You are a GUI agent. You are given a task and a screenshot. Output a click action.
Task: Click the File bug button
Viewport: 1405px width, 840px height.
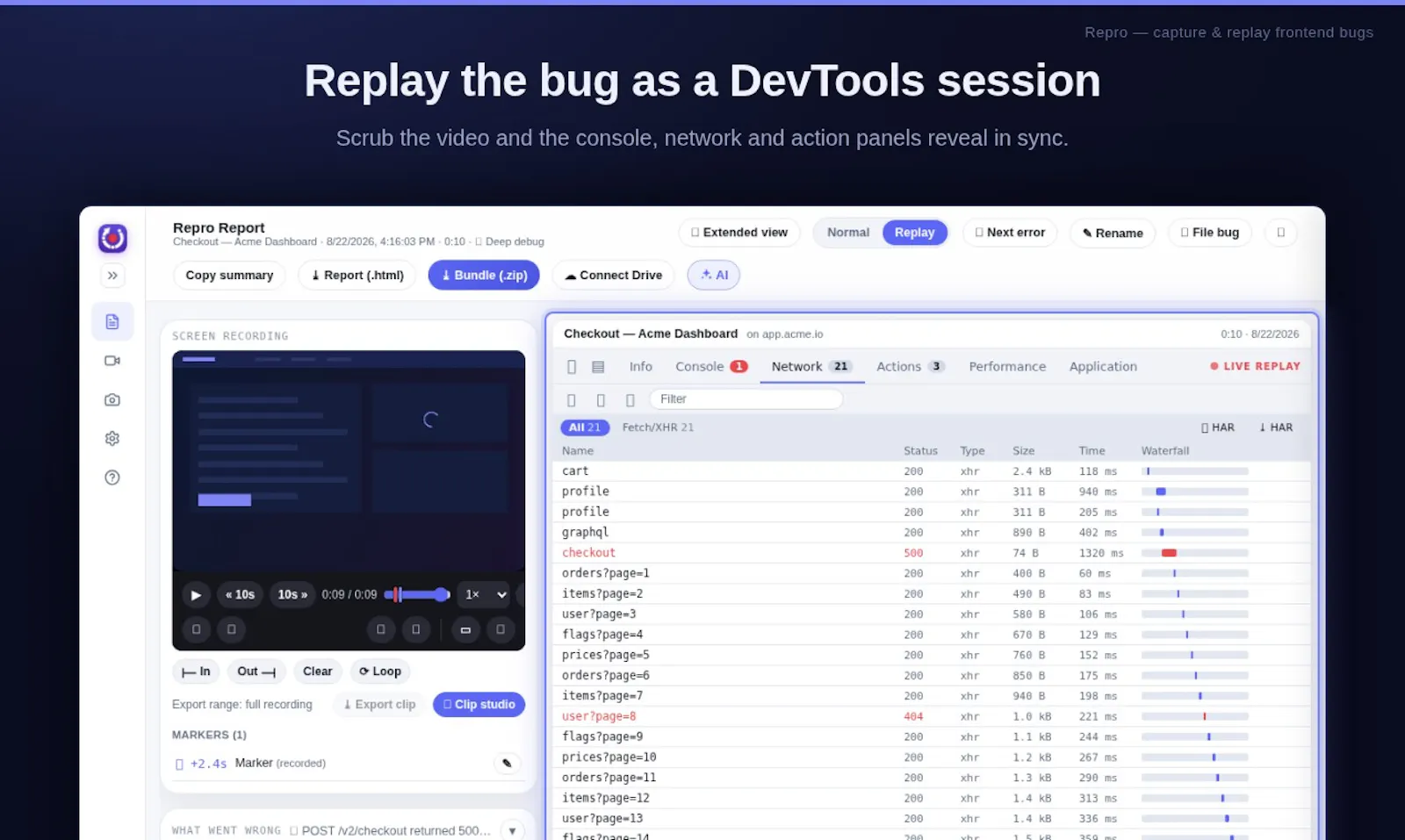[1210, 233]
